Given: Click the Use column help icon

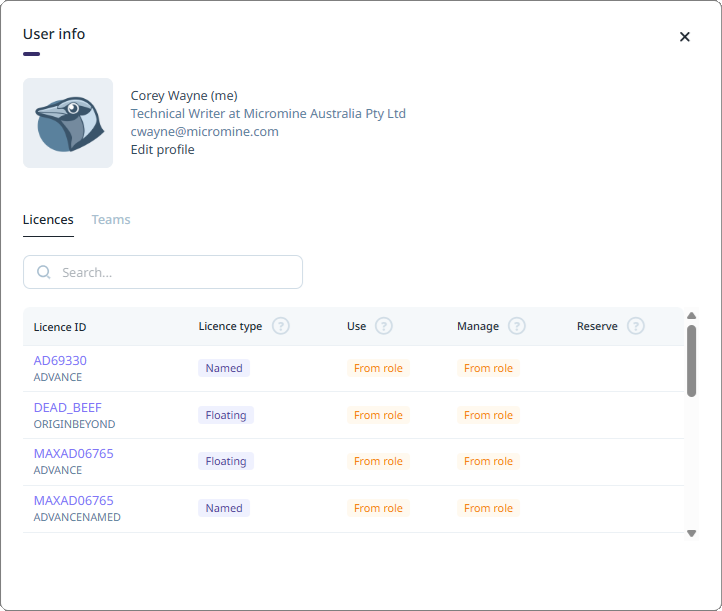Looking at the screenshot, I should (x=384, y=326).
